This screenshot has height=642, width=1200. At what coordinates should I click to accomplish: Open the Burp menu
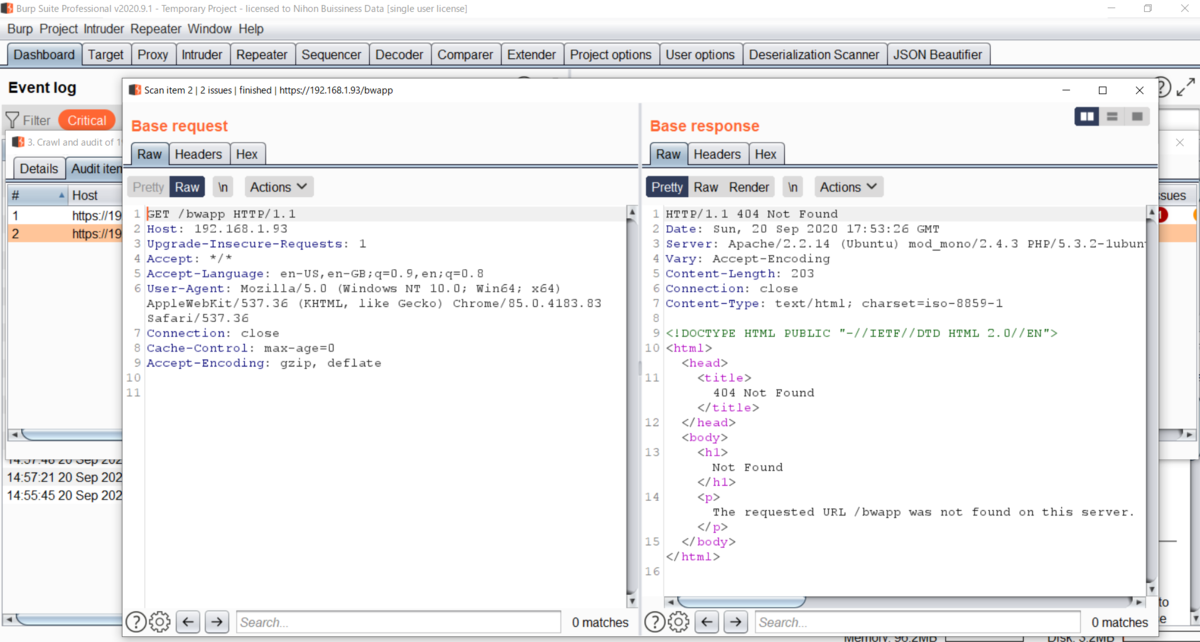pos(21,29)
